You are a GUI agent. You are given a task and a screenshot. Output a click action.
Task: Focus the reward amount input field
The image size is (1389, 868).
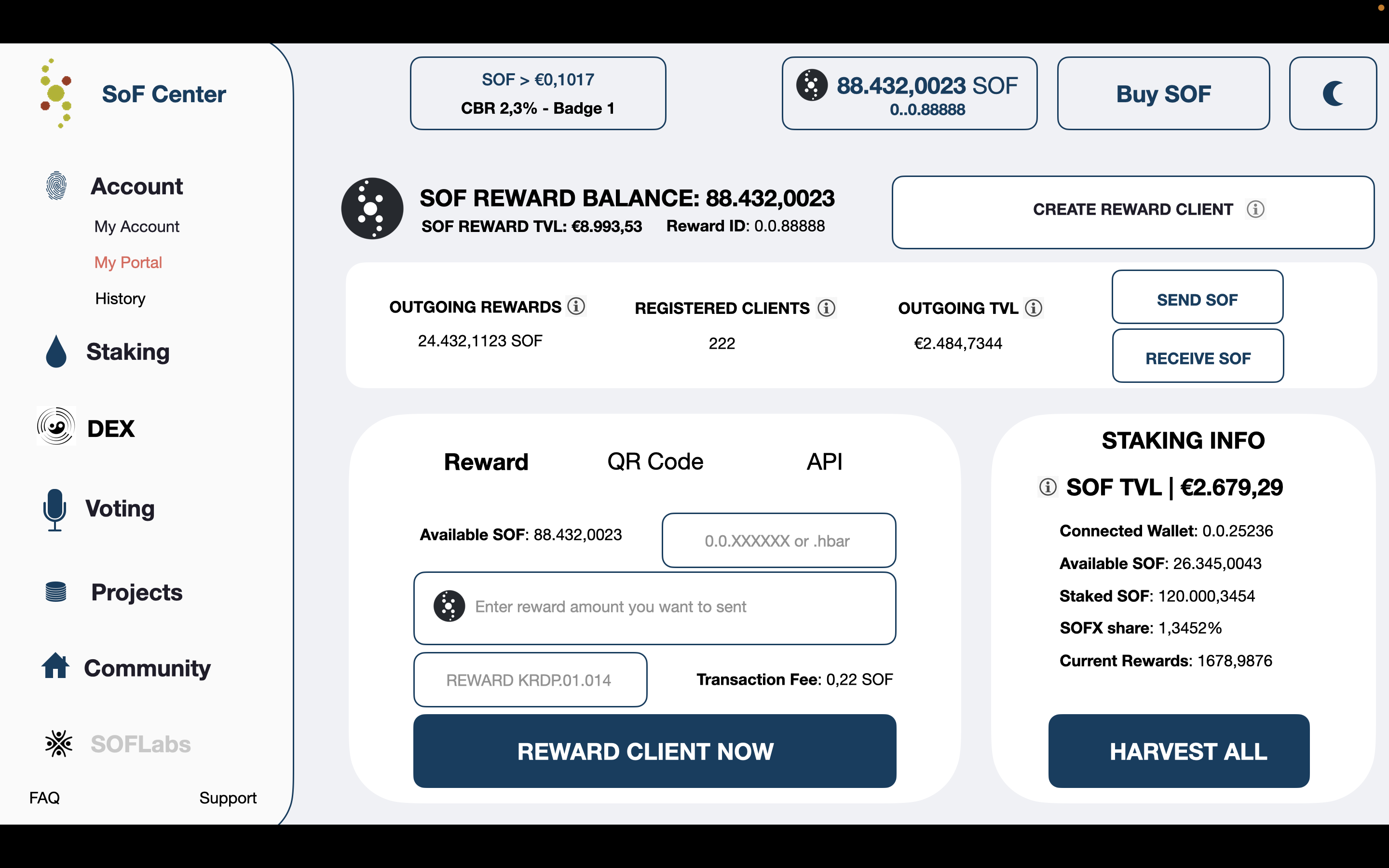pos(654,608)
